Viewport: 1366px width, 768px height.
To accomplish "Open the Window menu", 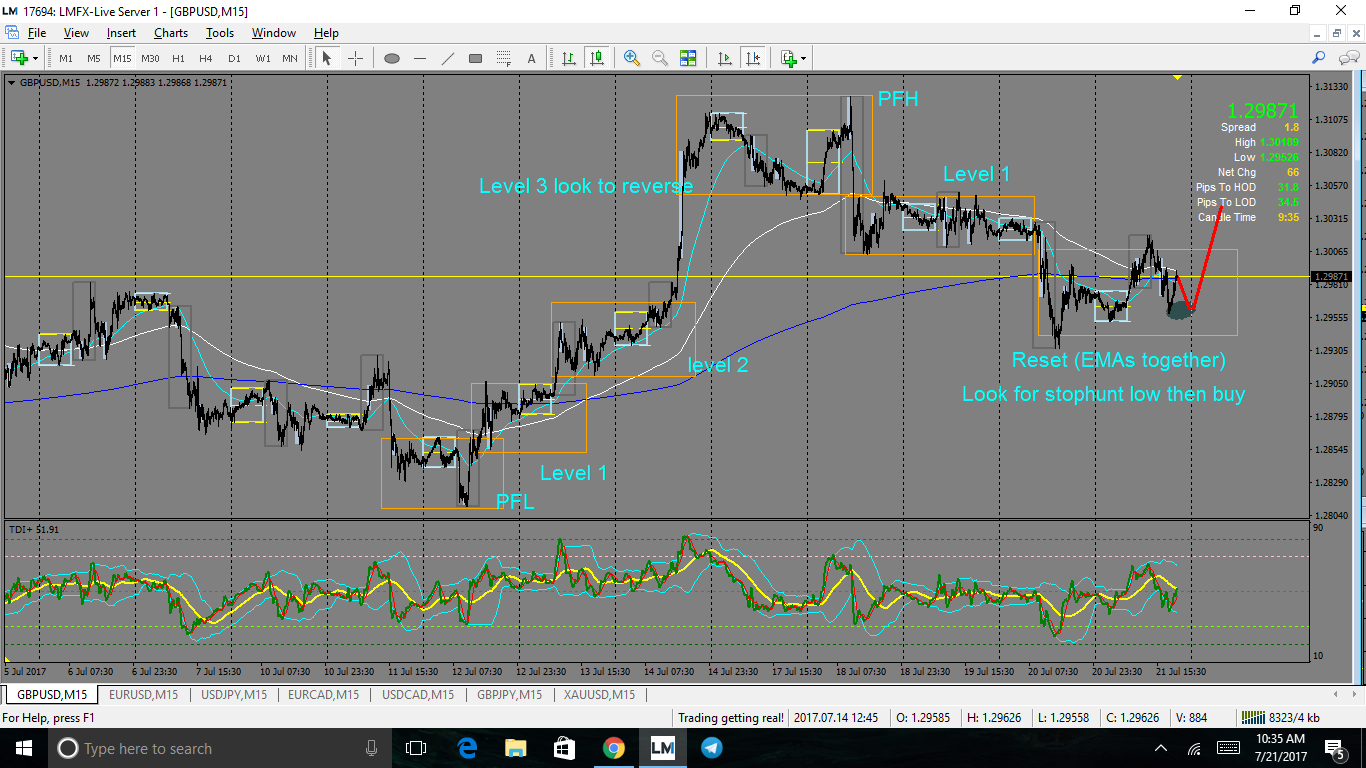I will (x=274, y=33).
